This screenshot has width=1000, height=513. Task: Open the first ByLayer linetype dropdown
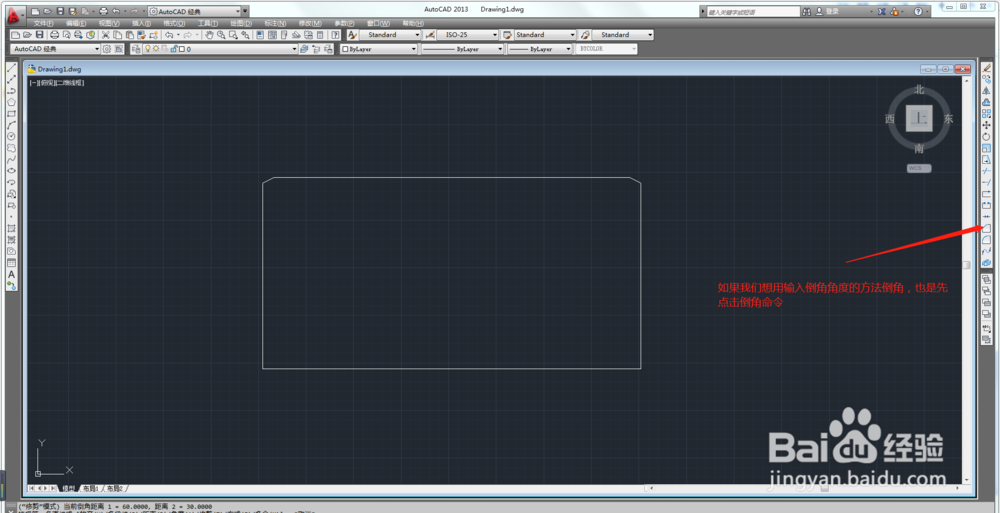[x=462, y=49]
